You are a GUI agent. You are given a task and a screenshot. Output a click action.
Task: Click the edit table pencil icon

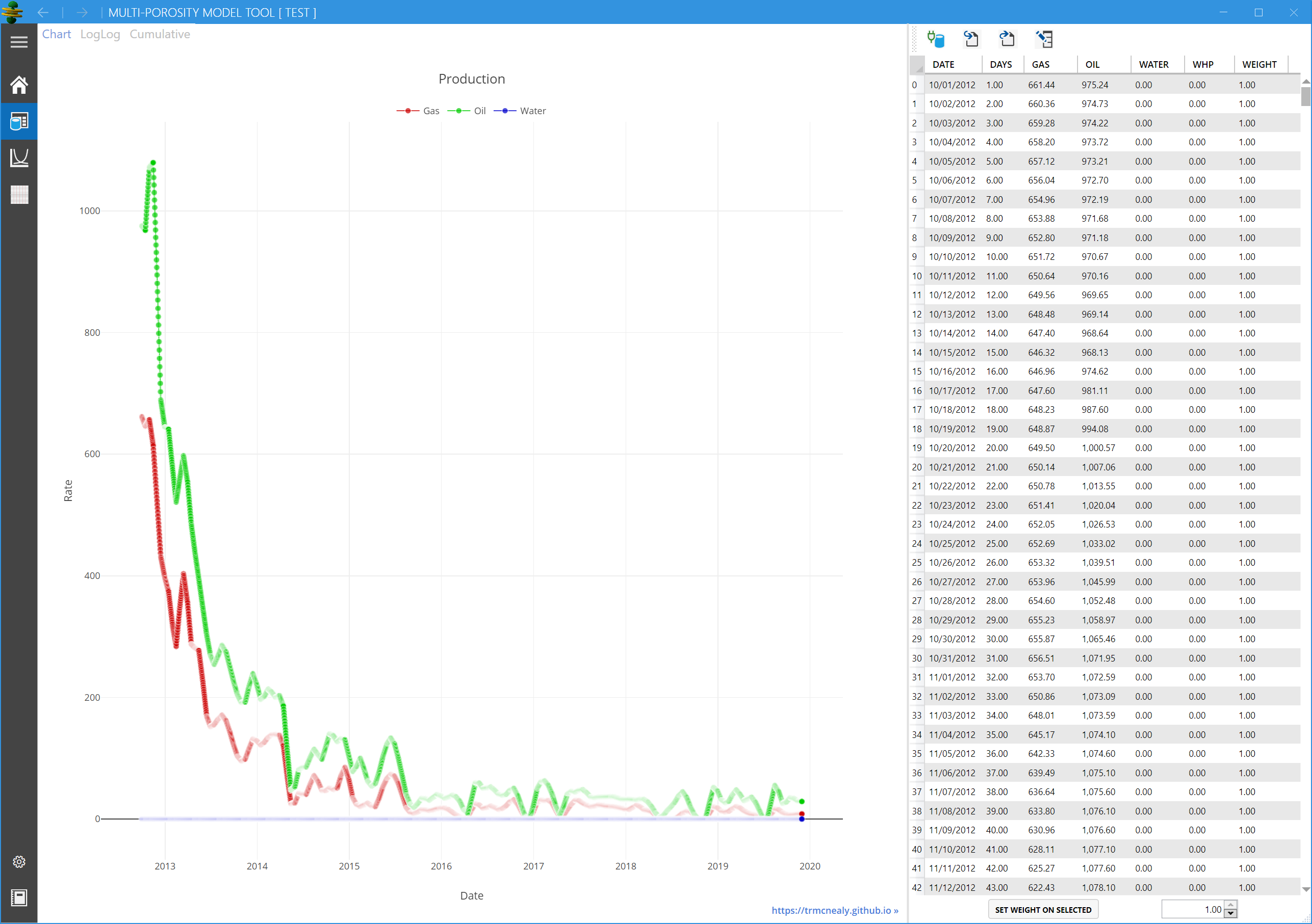(x=1044, y=39)
